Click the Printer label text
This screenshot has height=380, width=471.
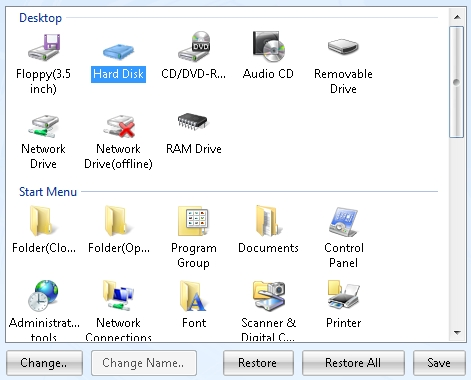(x=344, y=323)
